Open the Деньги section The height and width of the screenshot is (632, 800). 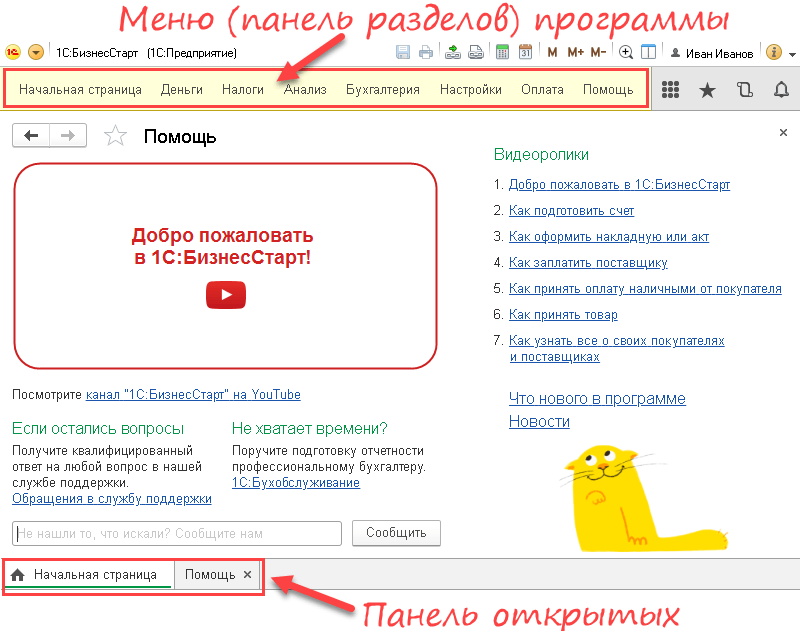point(182,90)
